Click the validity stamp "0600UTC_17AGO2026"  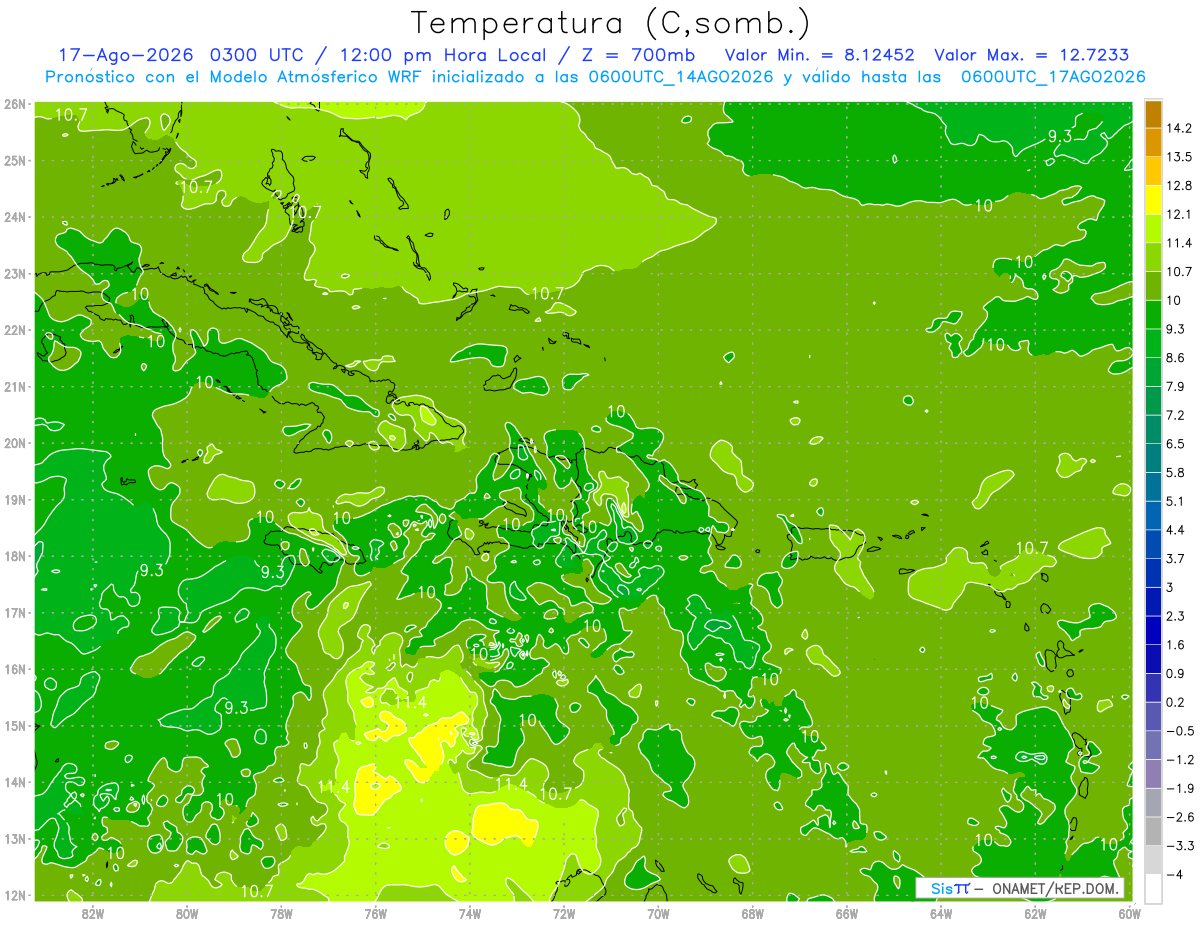pyautogui.click(x=1052, y=76)
